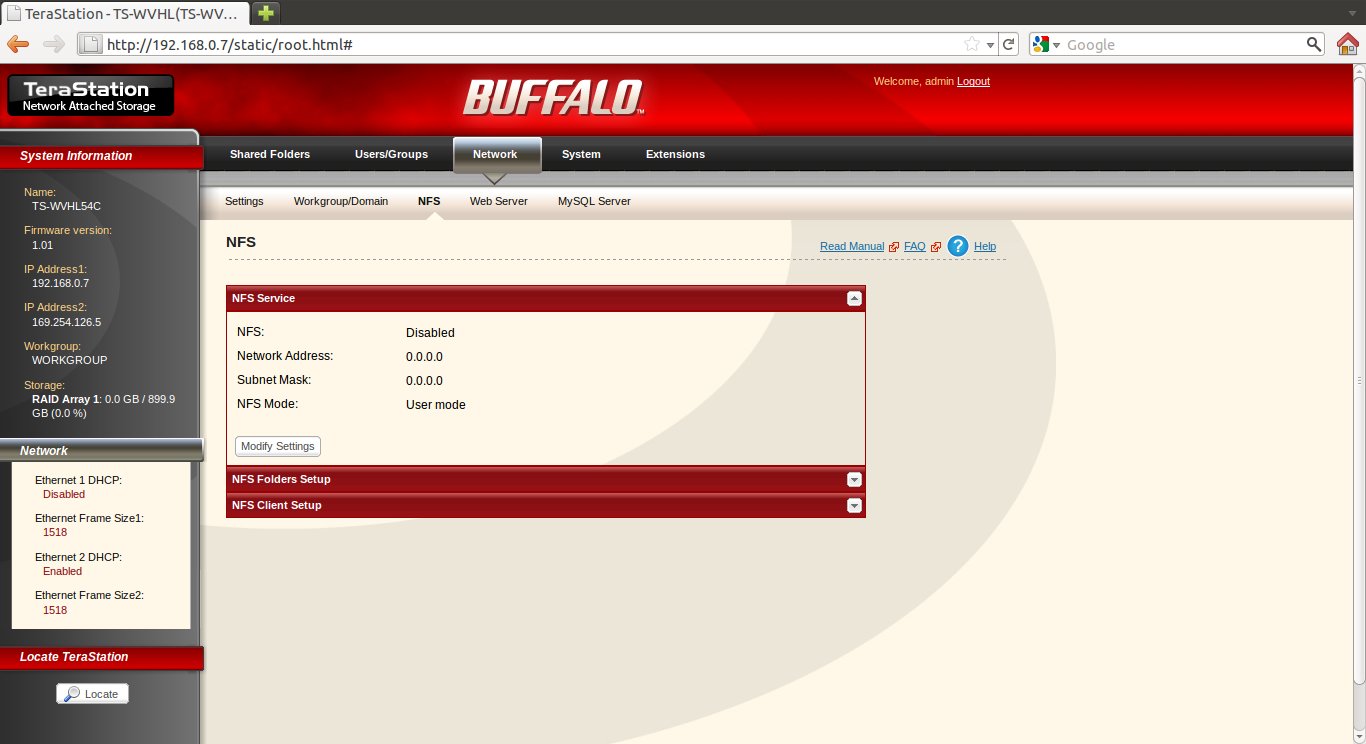The width and height of the screenshot is (1366, 744).
Task: Click the Logout link
Action: click(973, 81)
